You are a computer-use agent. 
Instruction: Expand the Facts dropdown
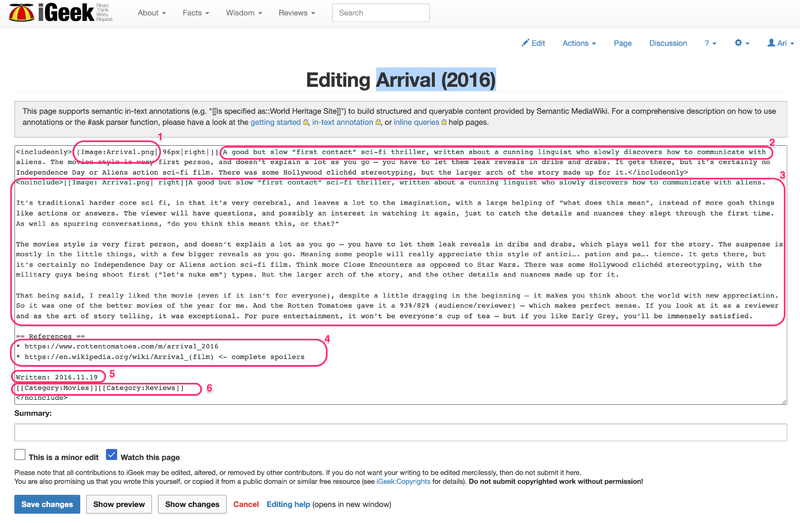coord(196,13)
